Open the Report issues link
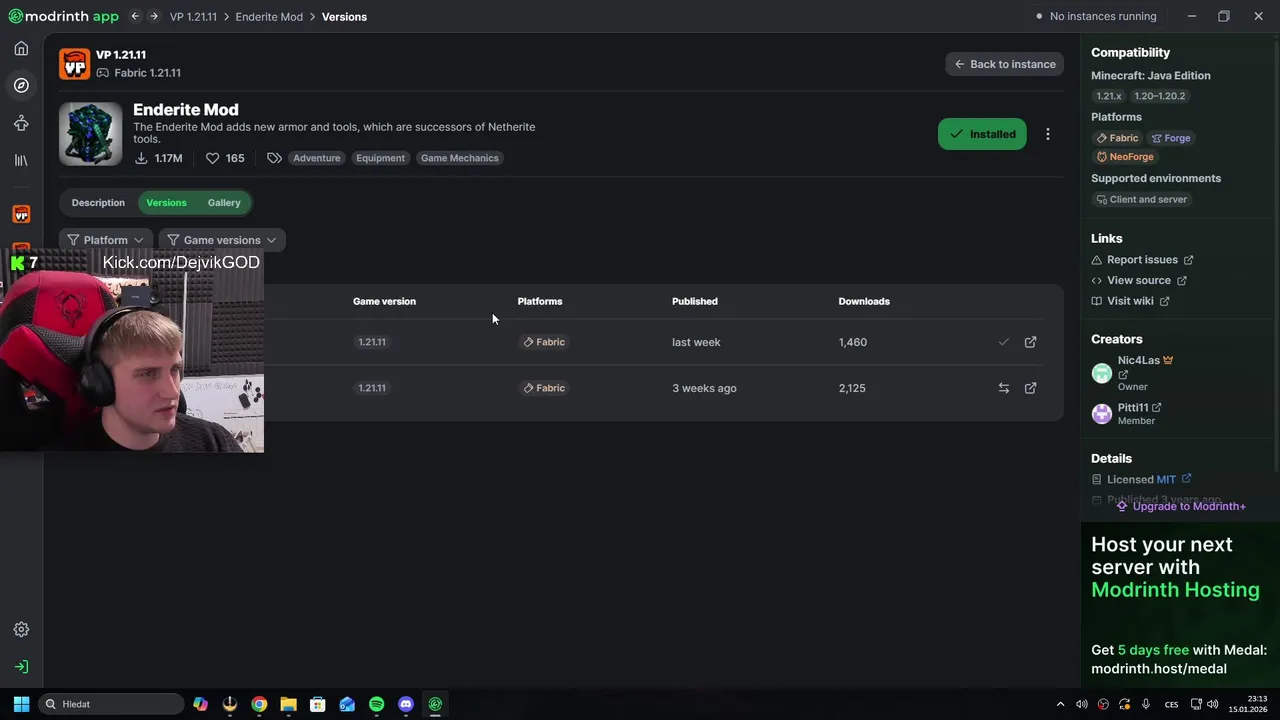Image resolution: width=1280 pixels, height=720 pixels. tap(1142, 260)
